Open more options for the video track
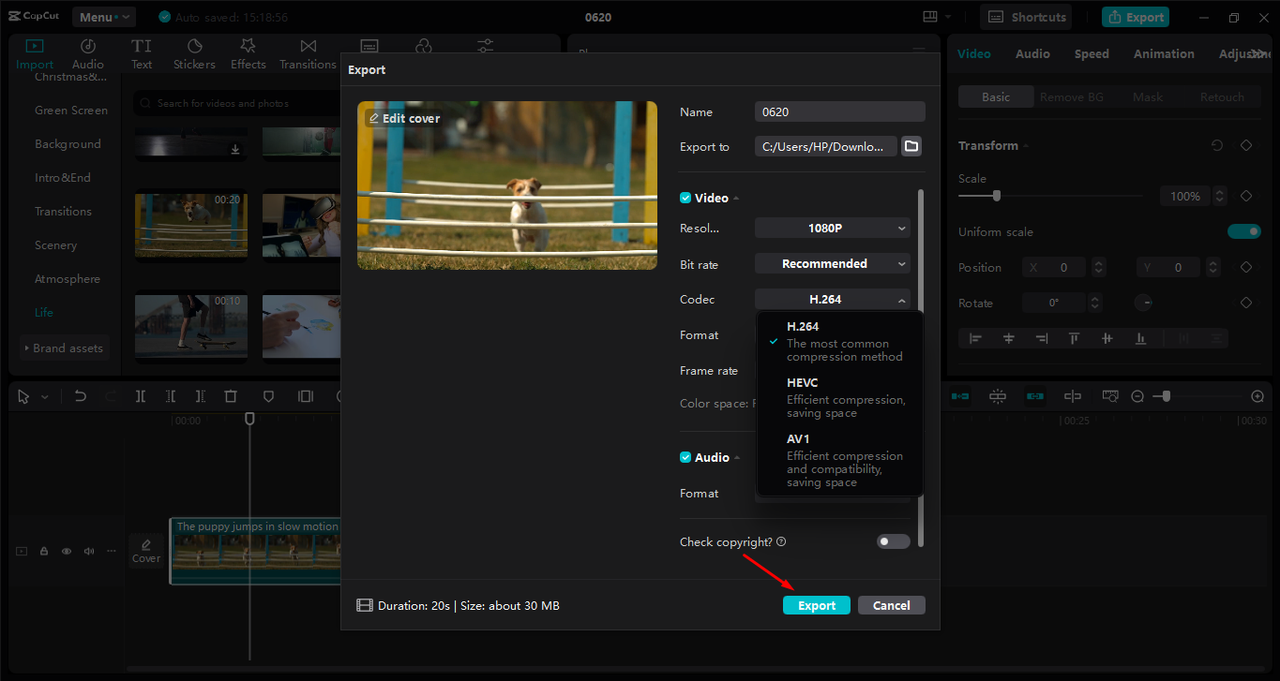This screenshot has height=681, width=1280. coord(110,551)
